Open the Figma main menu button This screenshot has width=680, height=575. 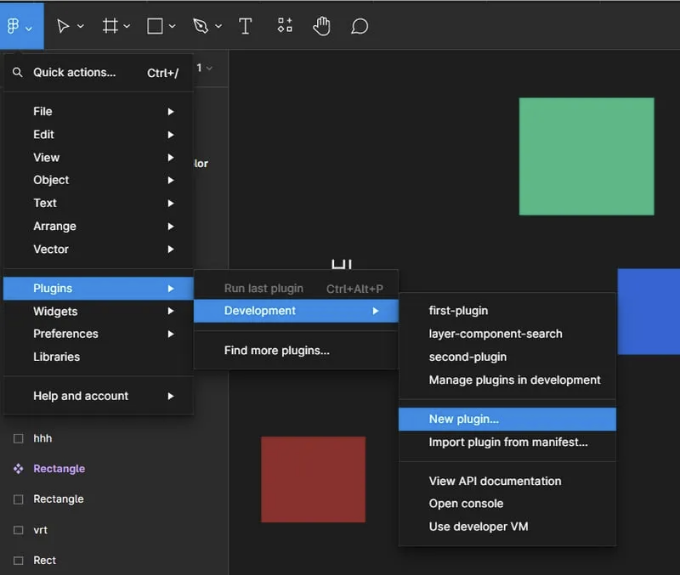(x=21, y=26)
